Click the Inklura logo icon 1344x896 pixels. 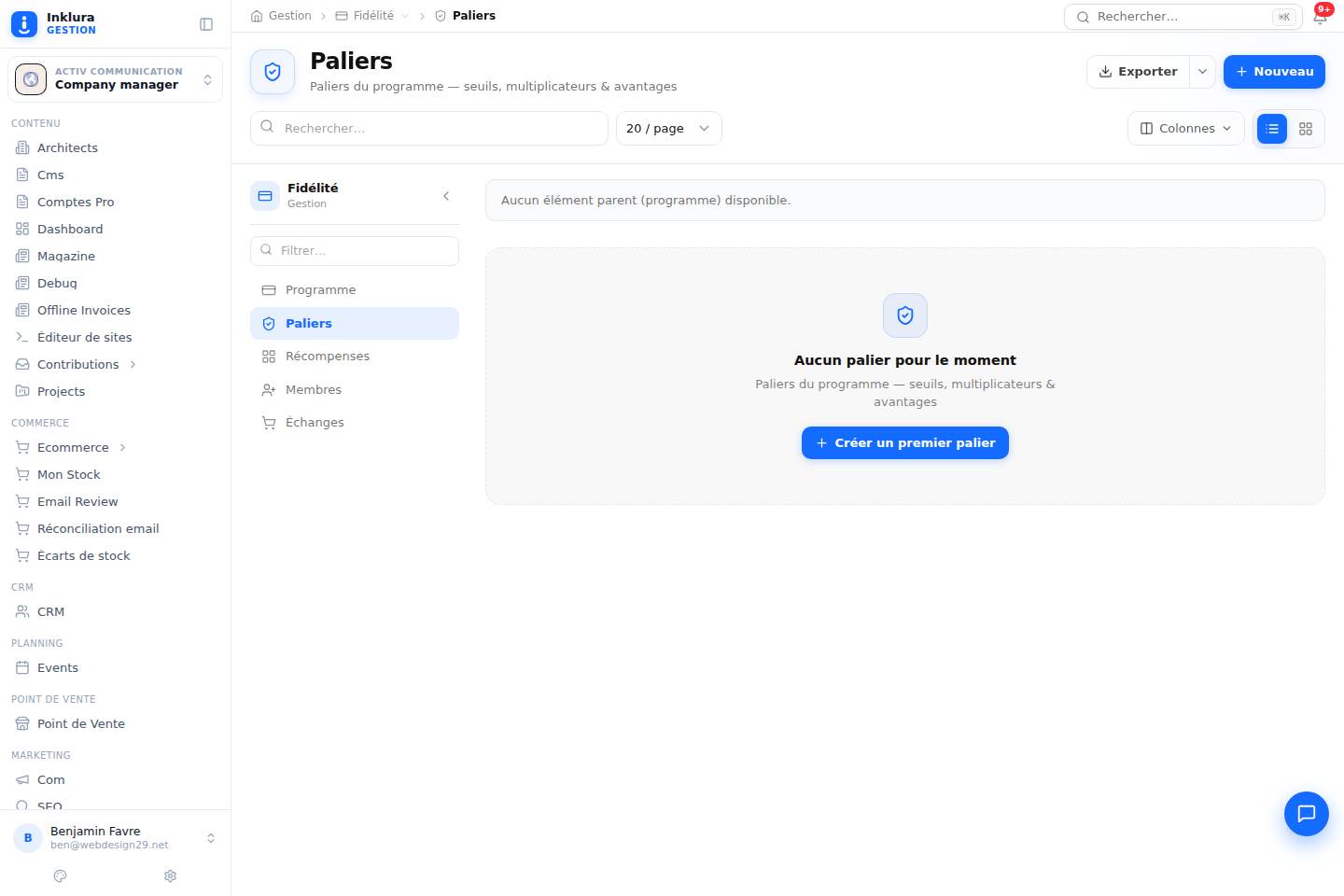(x=24, y=24)
